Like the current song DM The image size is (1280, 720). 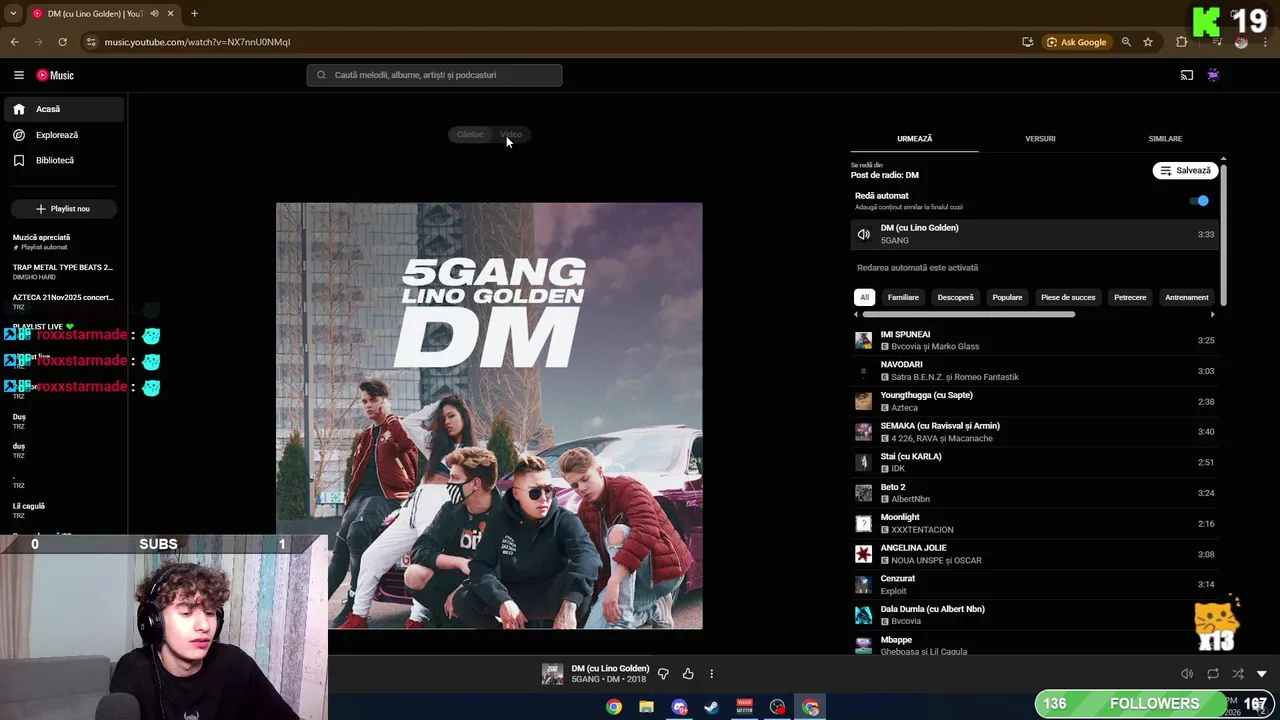click(x=688, y=674)
